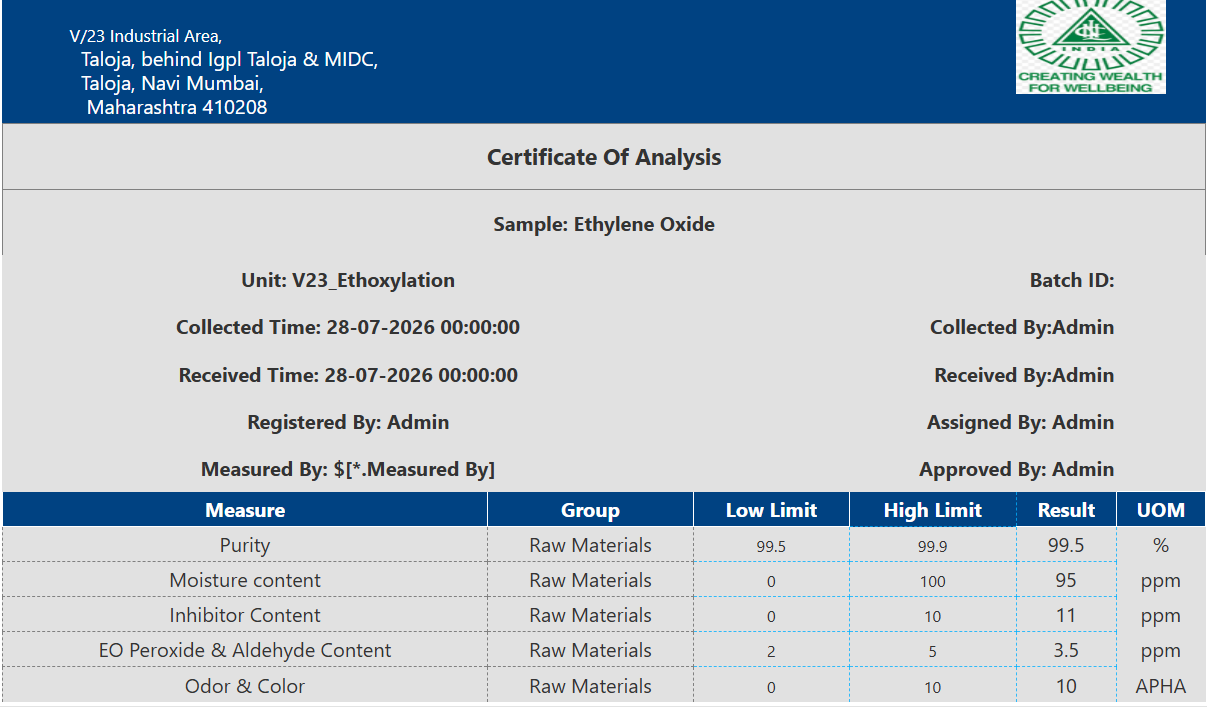Click the Sample: Ethylene Oxide title
This screenshot has width=1207, height=707.
604,224
